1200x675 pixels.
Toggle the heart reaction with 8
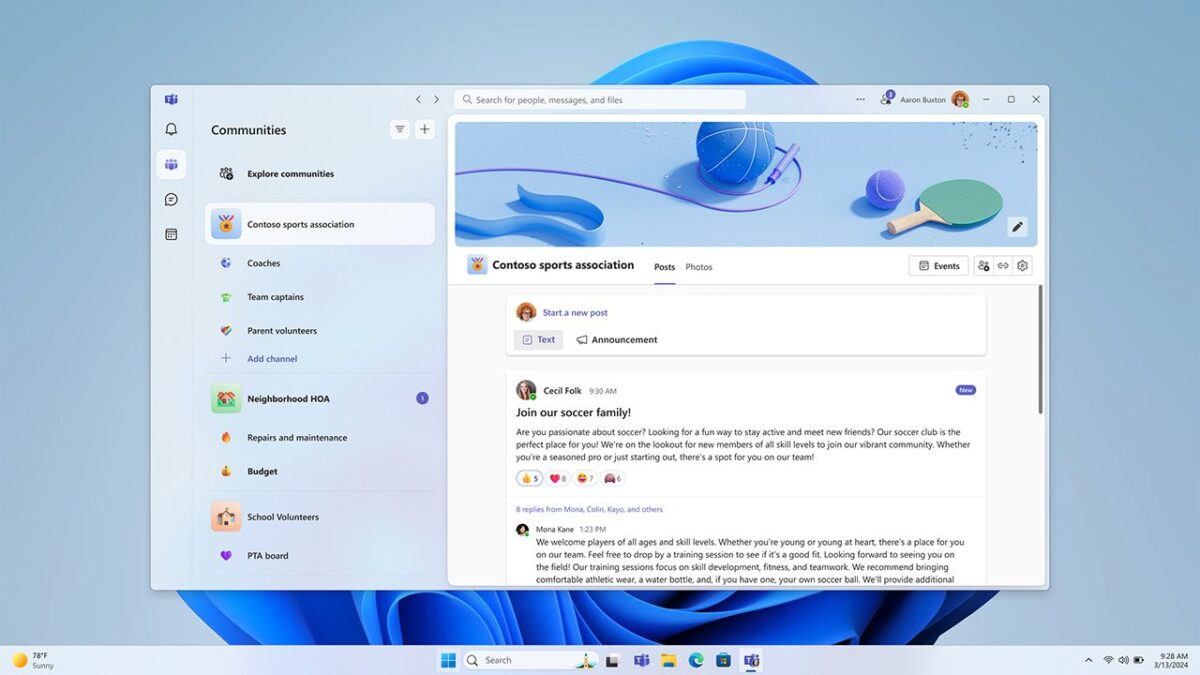point(558,478)
